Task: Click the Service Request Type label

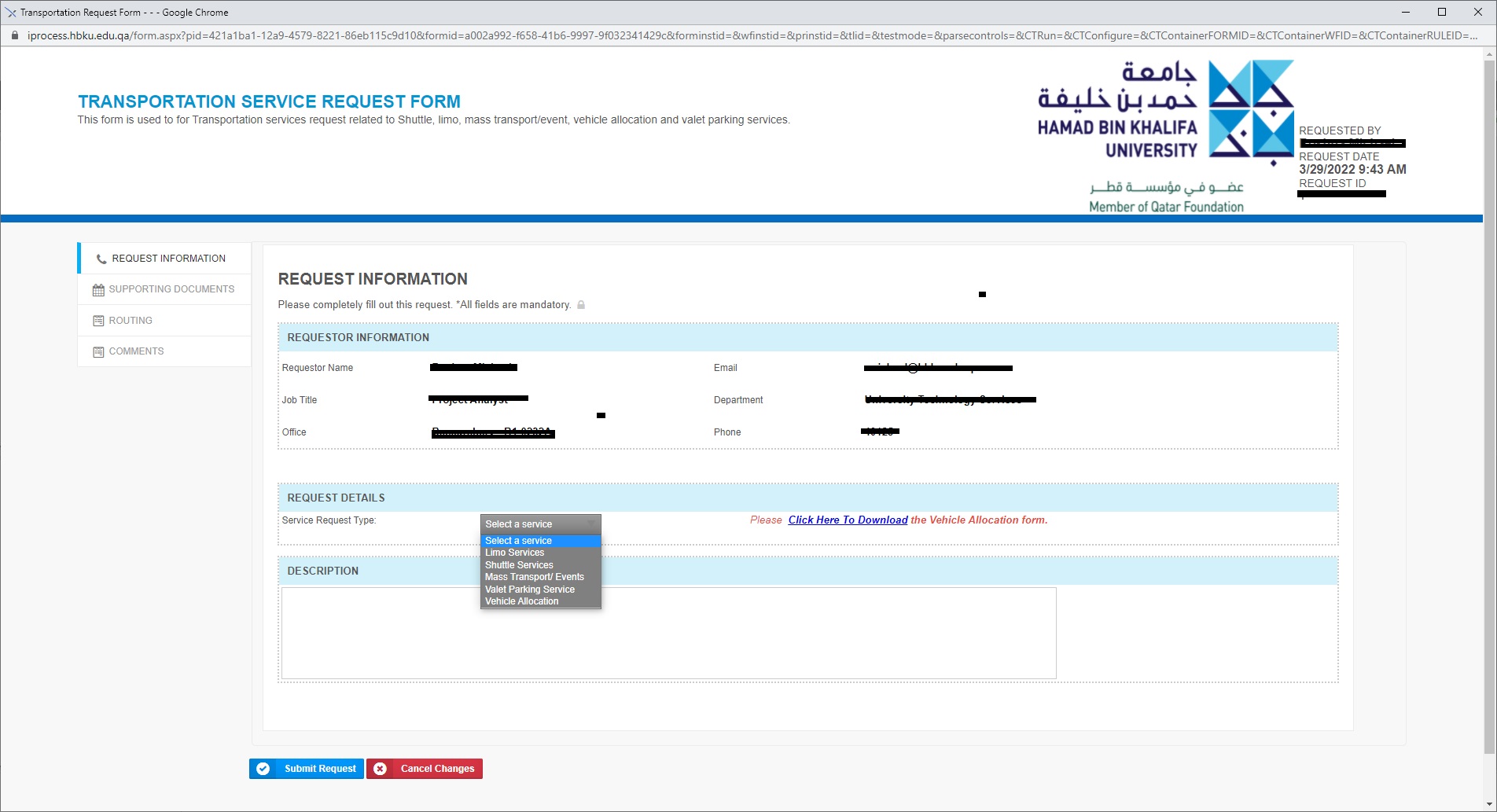Action: [329, 520]
